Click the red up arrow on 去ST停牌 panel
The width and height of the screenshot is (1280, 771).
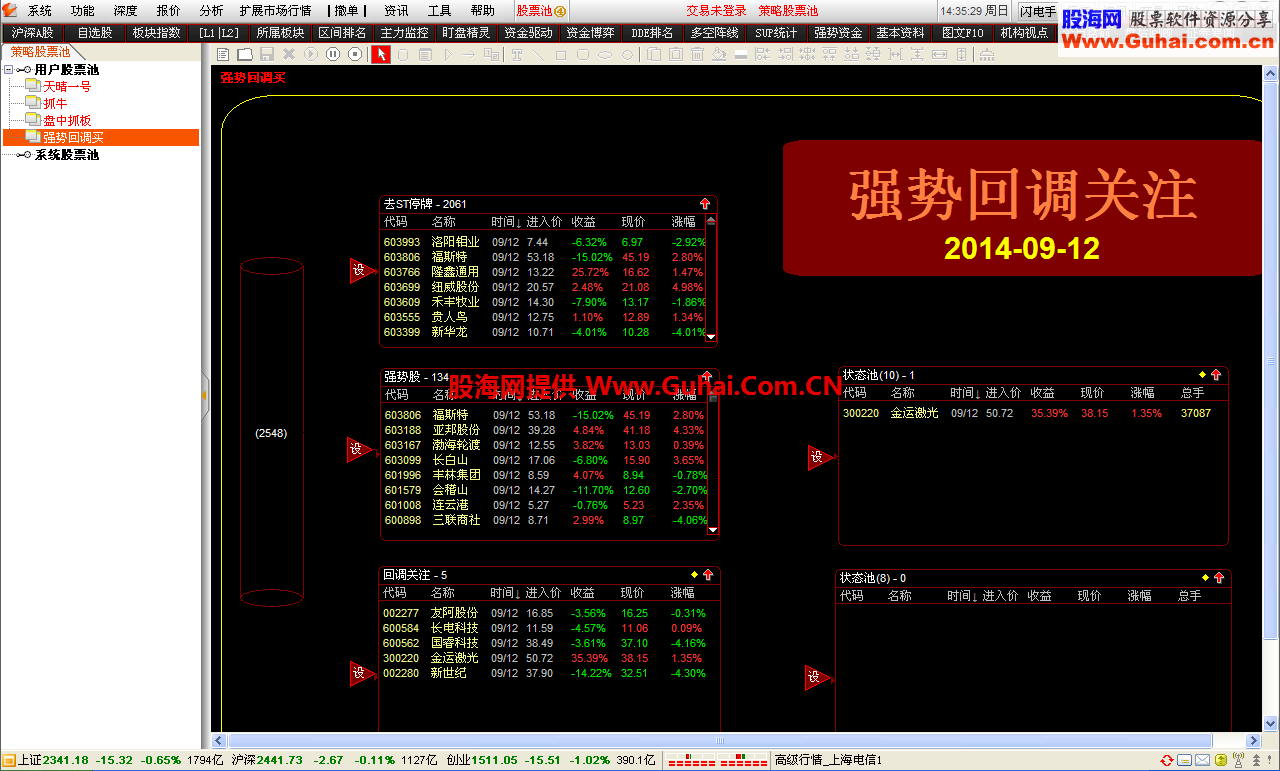click(705, 203)
